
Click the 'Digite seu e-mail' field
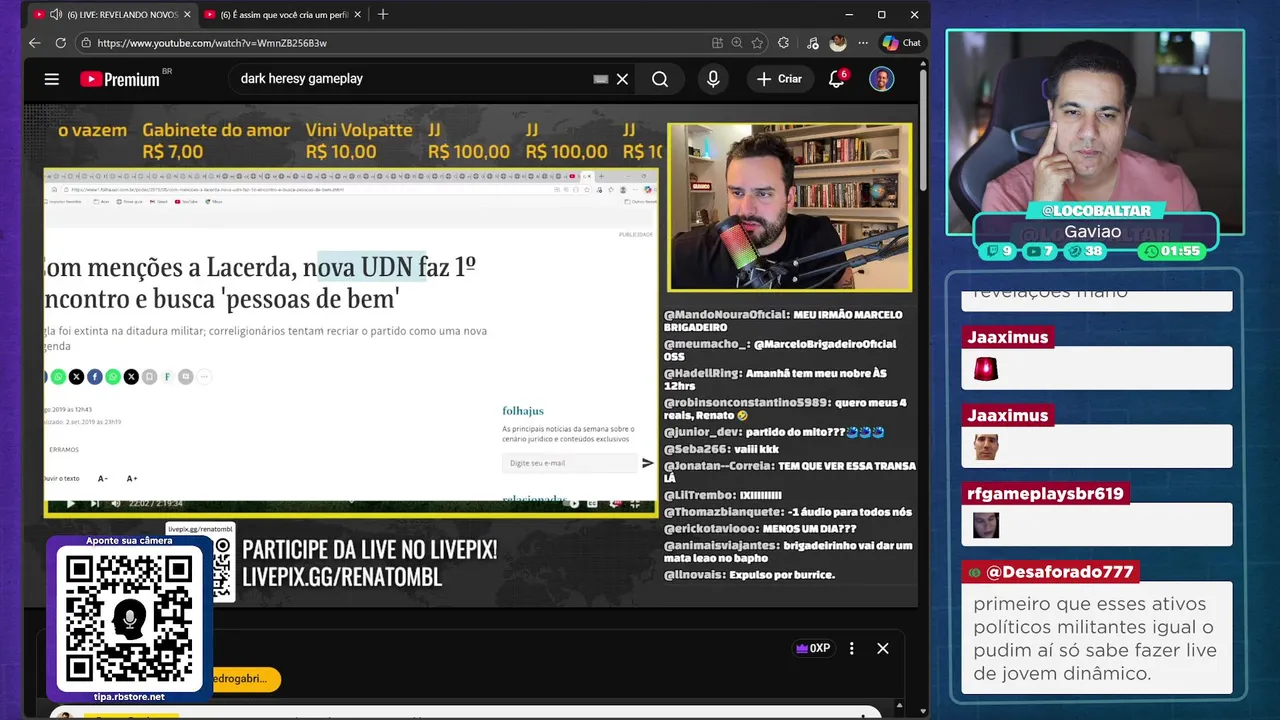tap(570, 463)
